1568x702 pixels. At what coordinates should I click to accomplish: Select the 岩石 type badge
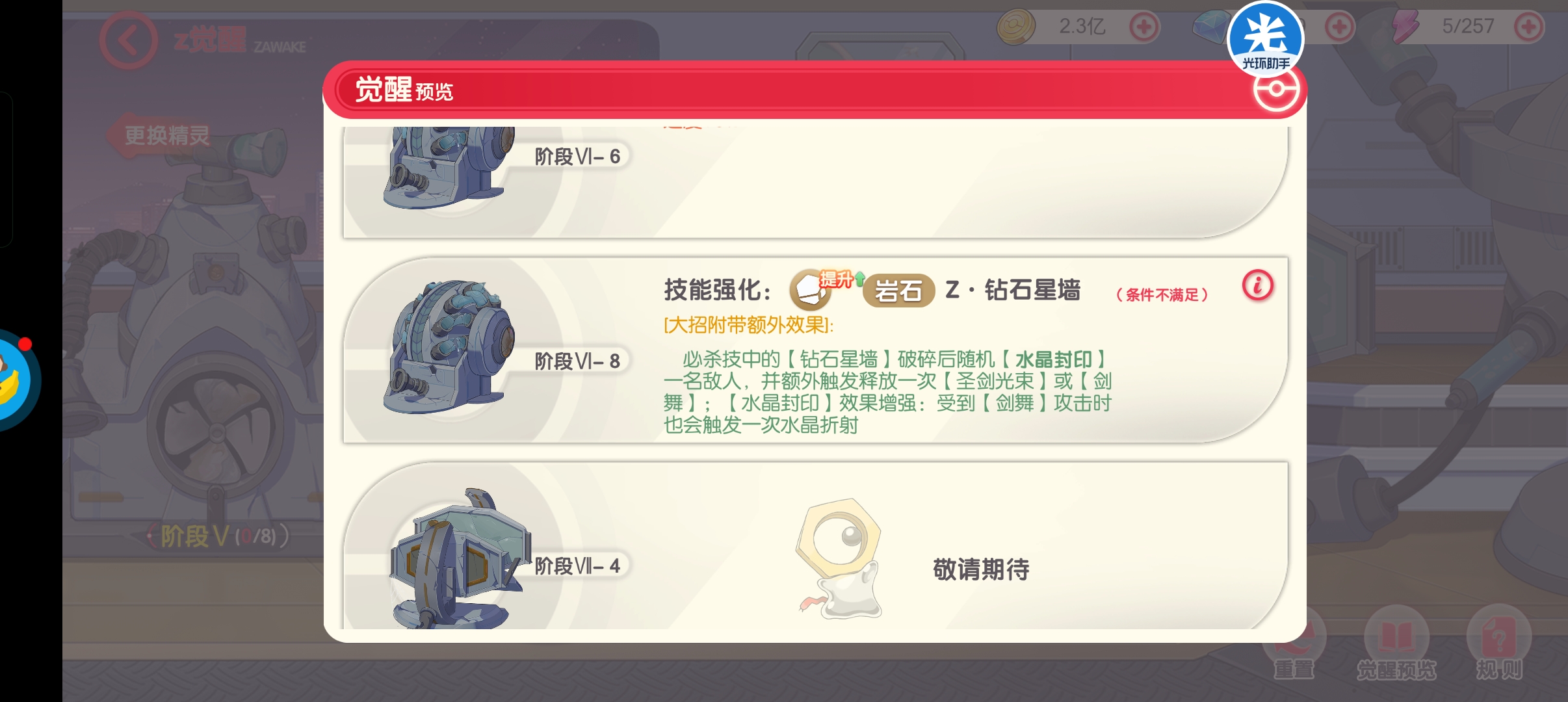coord(898,291)
